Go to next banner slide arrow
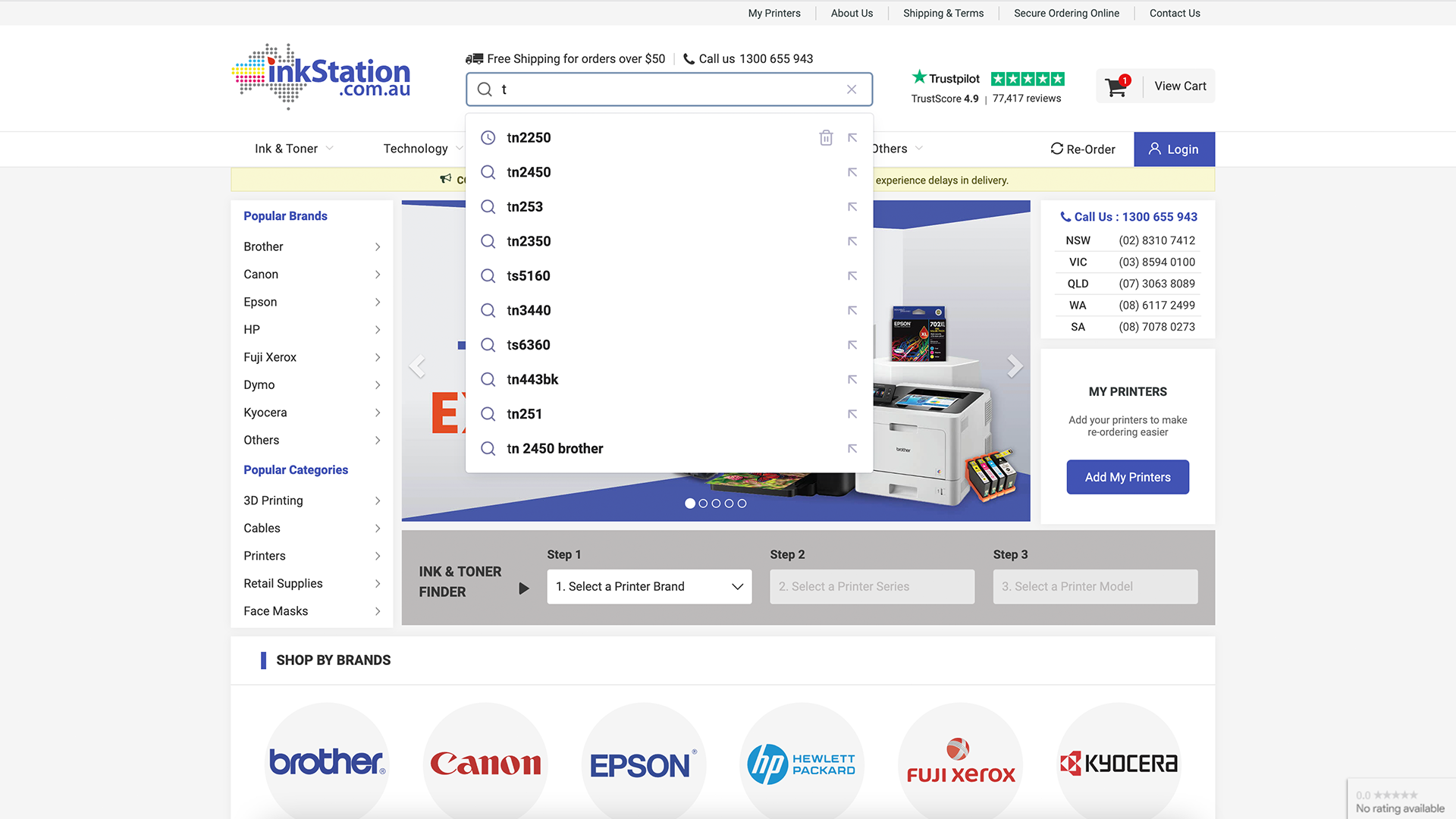The width and height of the screenshot is (1456, 819). pyautogui.click(x=1014, y=366)
